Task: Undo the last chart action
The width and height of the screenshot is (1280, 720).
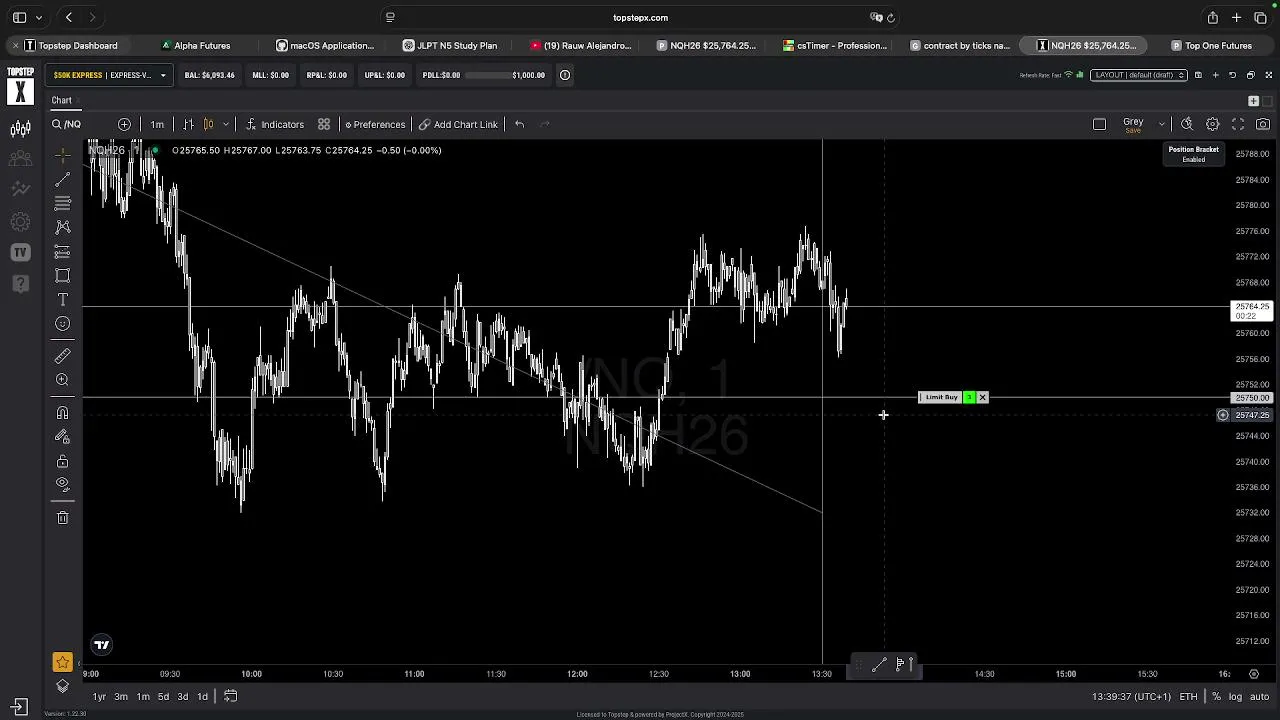Action: click(x=519, y=124)
